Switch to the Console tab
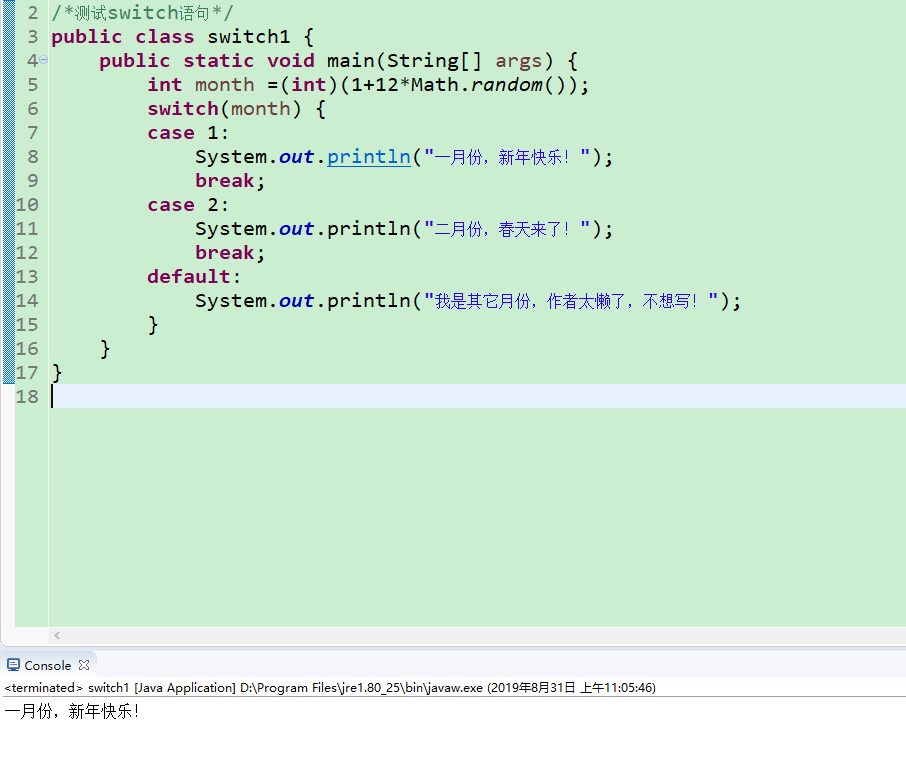This screenshot has height=761, width=906. click(x=47, y=665)
